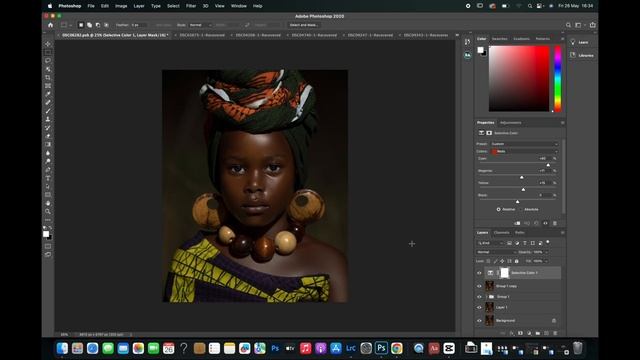Click the Magenta slider handle

coord(522,177)
